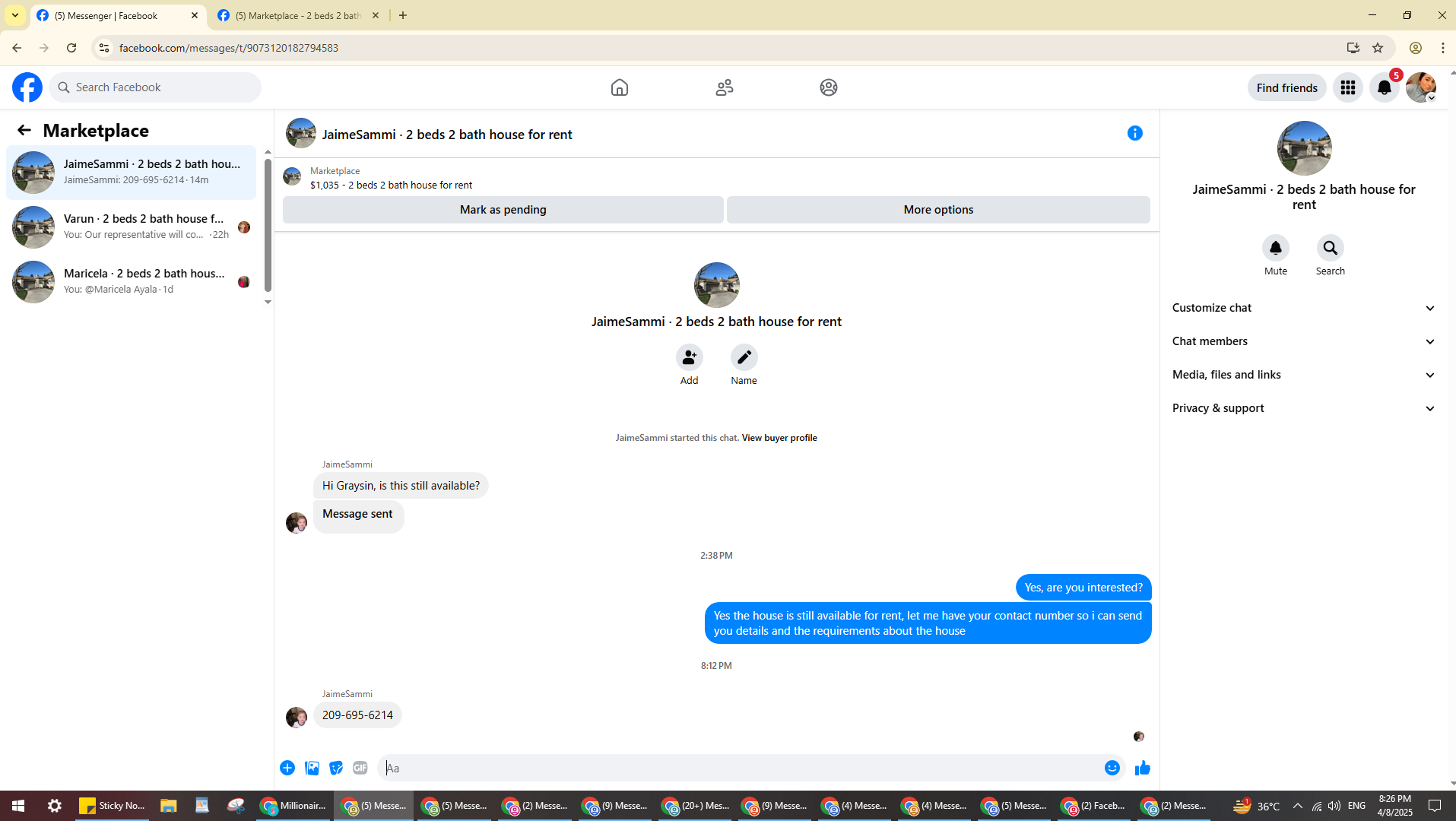
Task: Open the volume control in system tray
Action: pos(1334,806)
